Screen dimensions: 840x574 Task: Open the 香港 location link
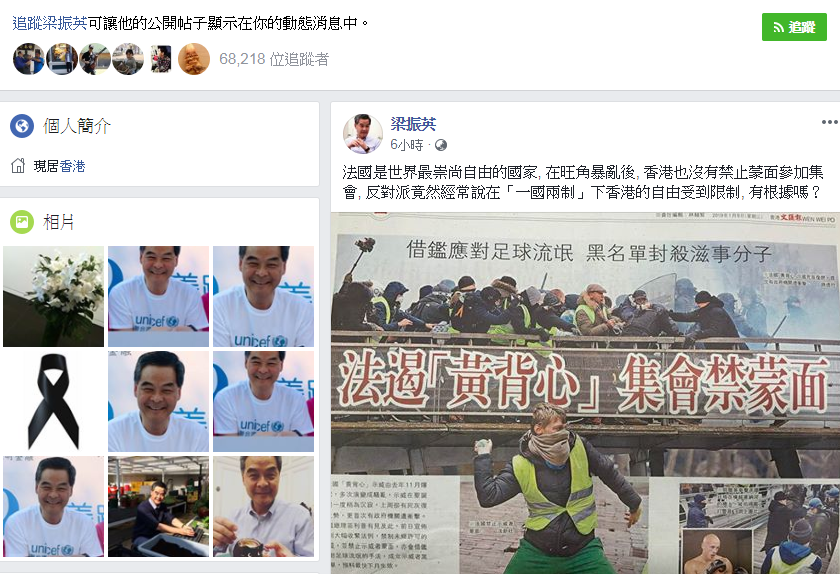(72, 166)
